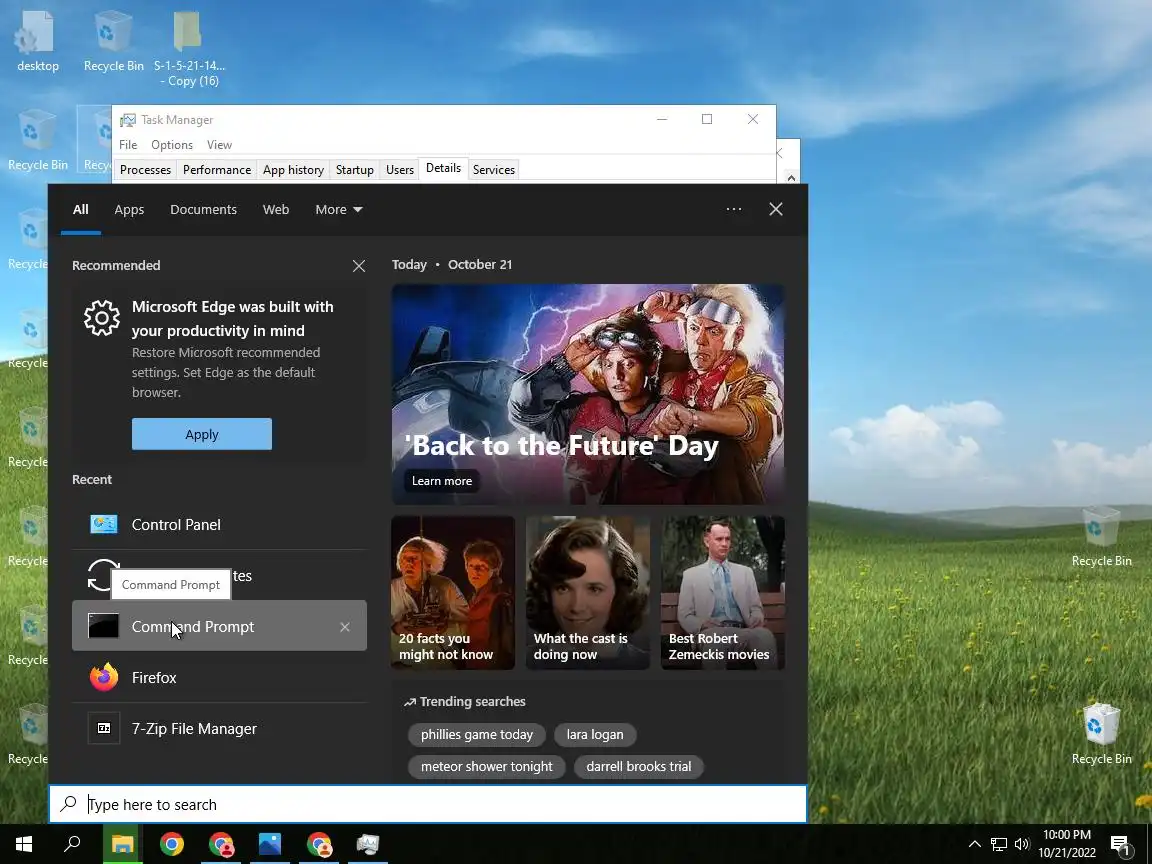
Task: Open the notification center icon
Action: [x=1121, y=845]
